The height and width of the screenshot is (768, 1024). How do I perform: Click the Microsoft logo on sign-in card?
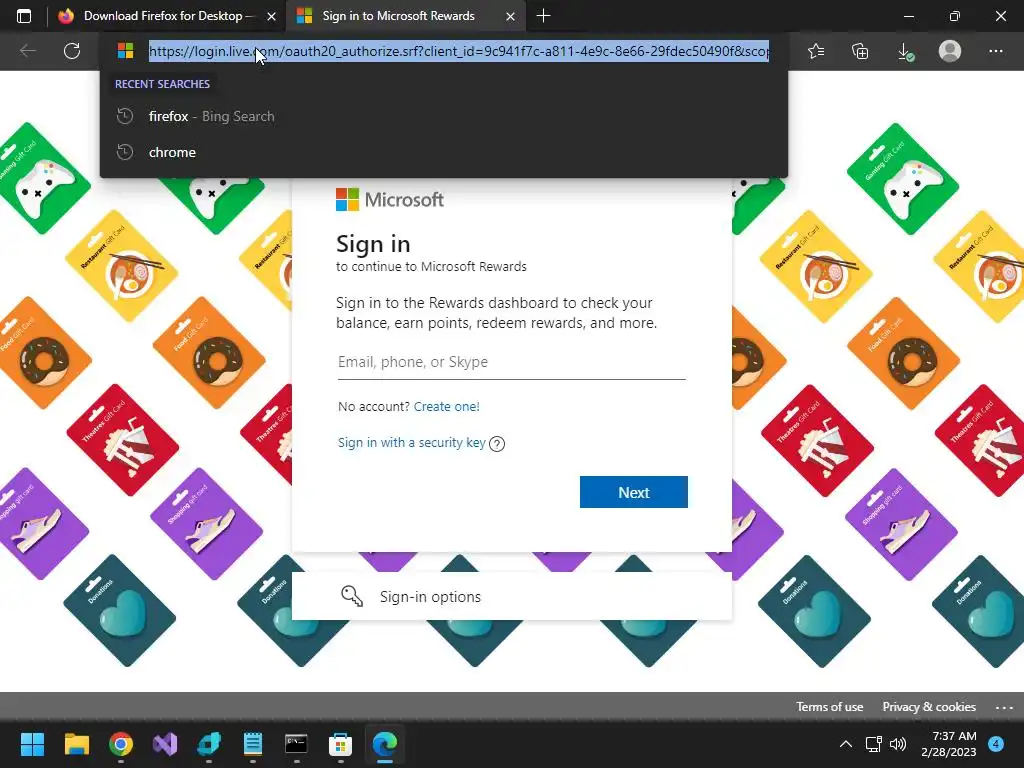coord(389,200)
